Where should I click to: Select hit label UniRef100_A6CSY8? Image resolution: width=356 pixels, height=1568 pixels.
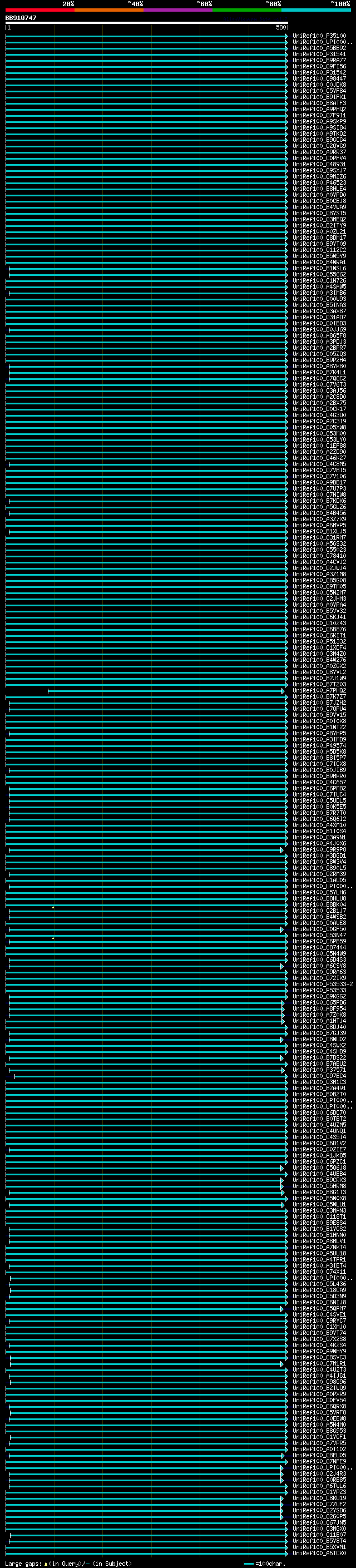(x=319, y=966)
